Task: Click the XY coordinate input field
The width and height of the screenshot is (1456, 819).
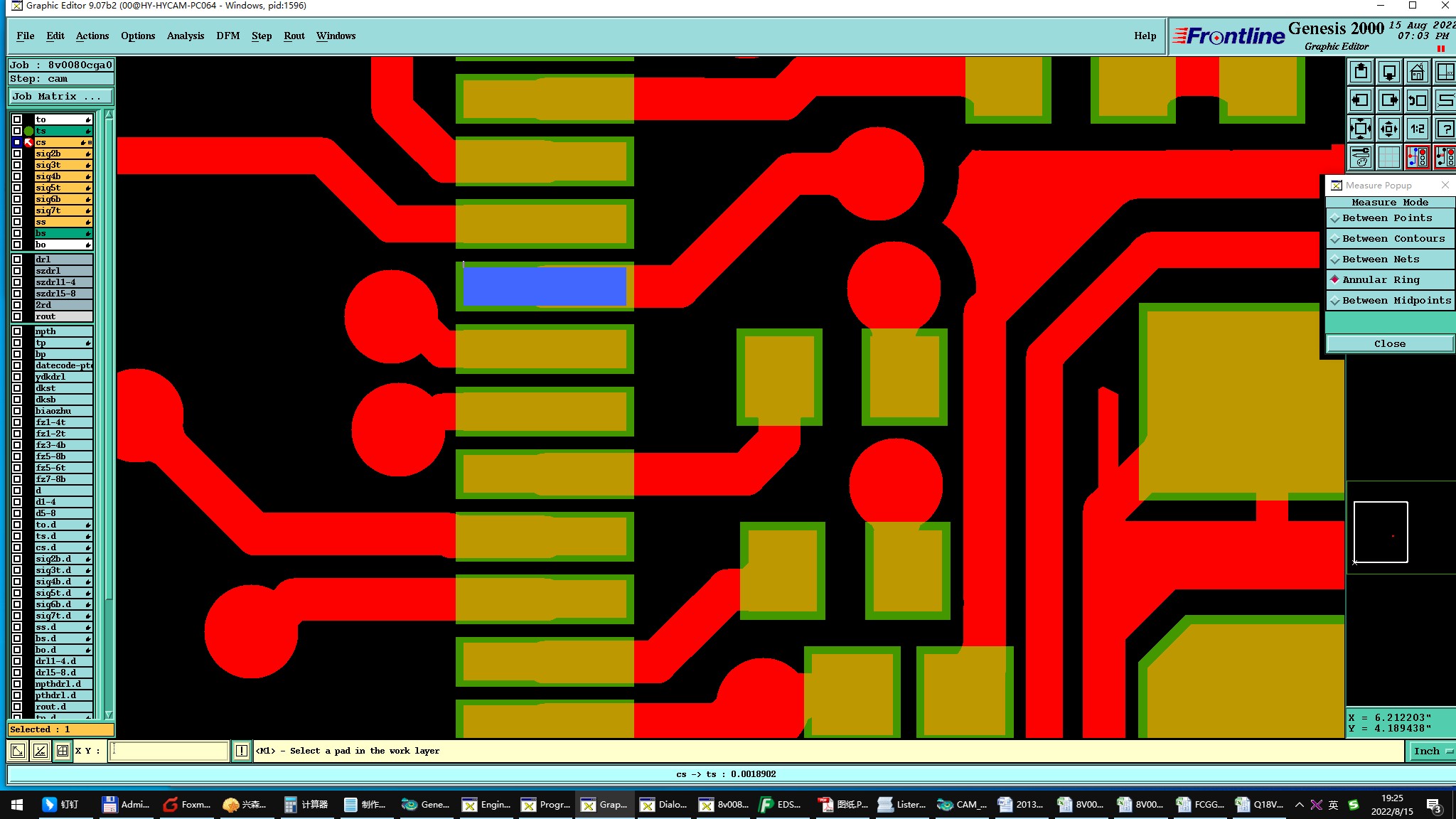Action: 169,751
